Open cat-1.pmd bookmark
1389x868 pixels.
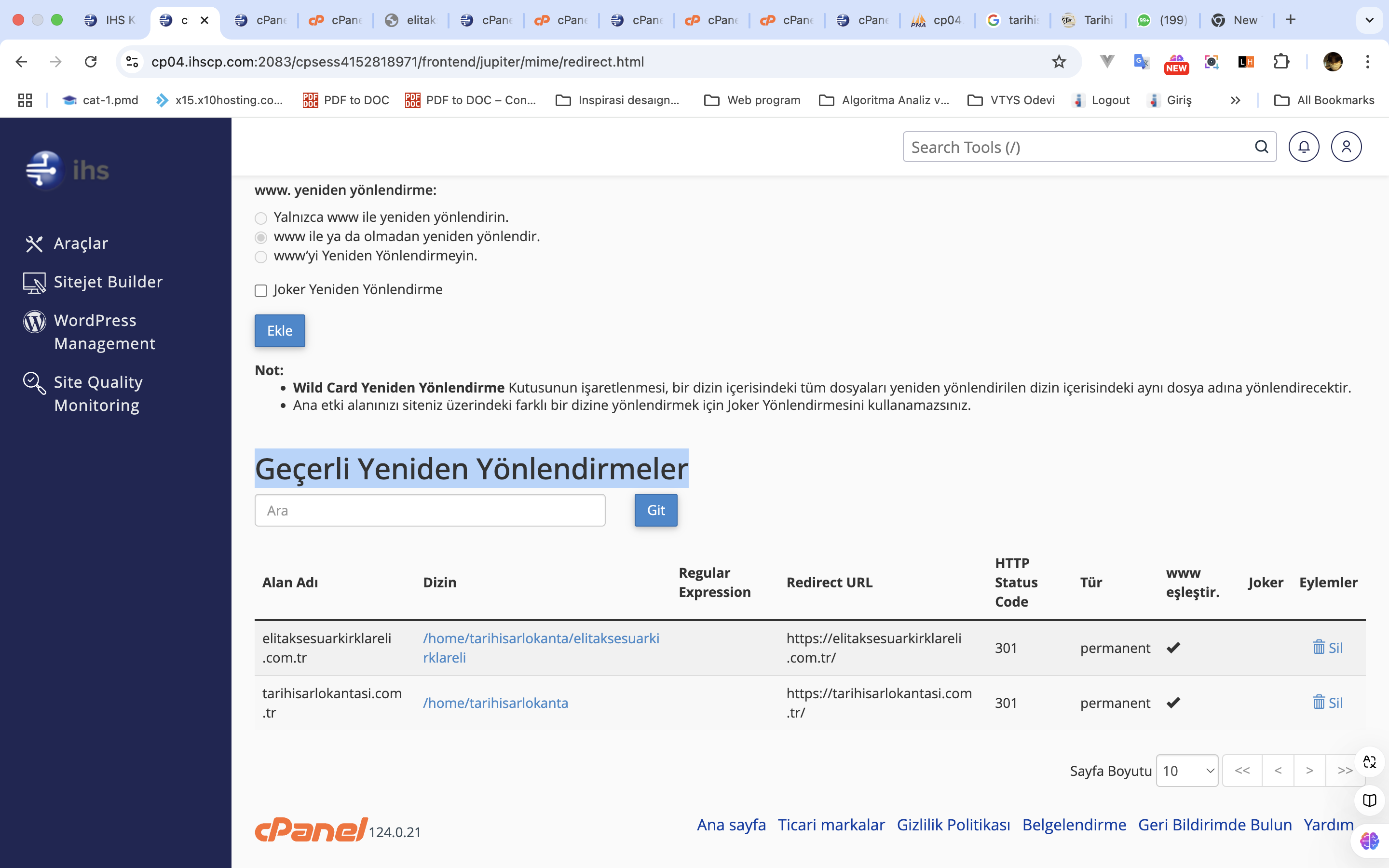click(100, 100)
